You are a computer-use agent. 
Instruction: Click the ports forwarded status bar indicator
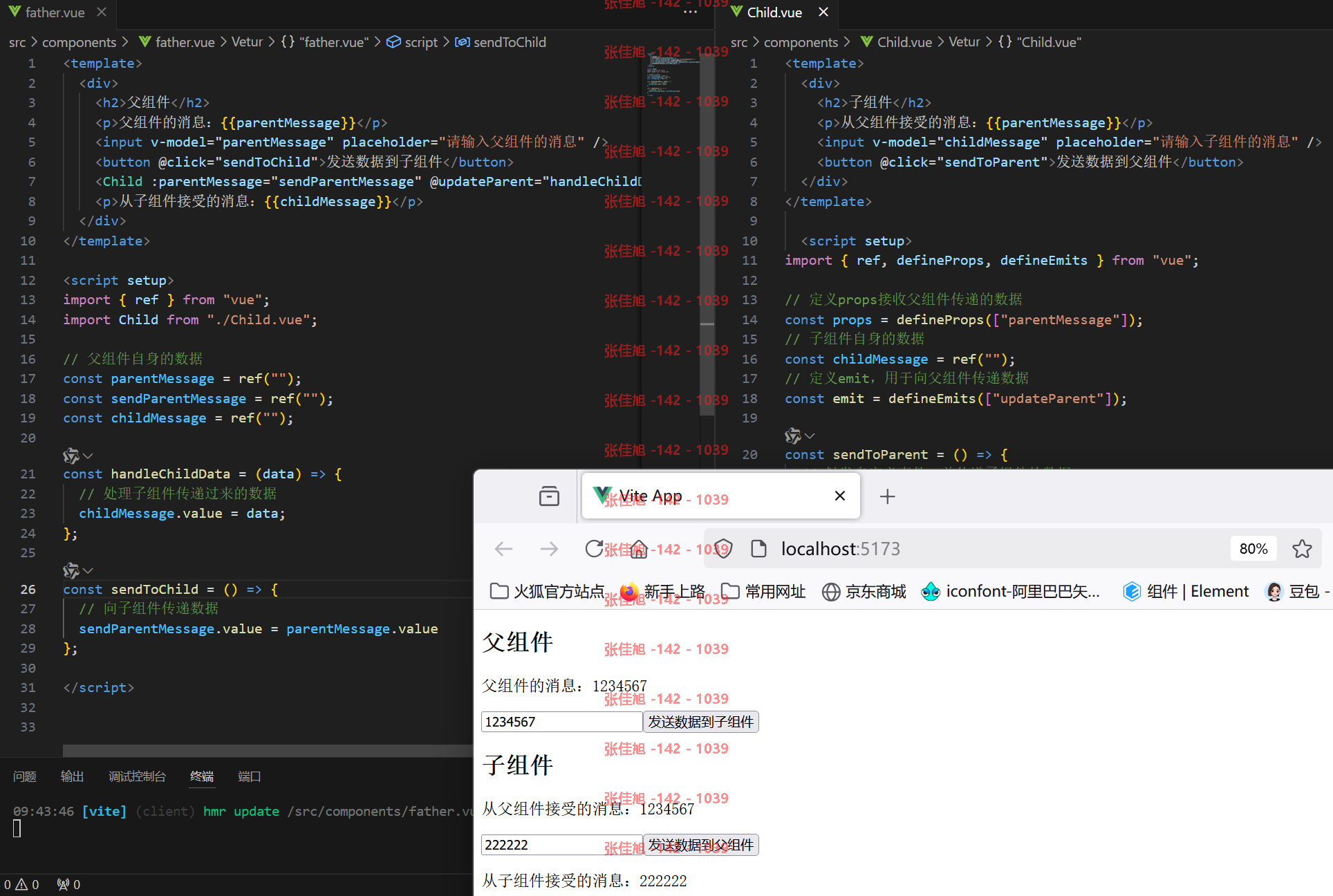tap(68, 884)
